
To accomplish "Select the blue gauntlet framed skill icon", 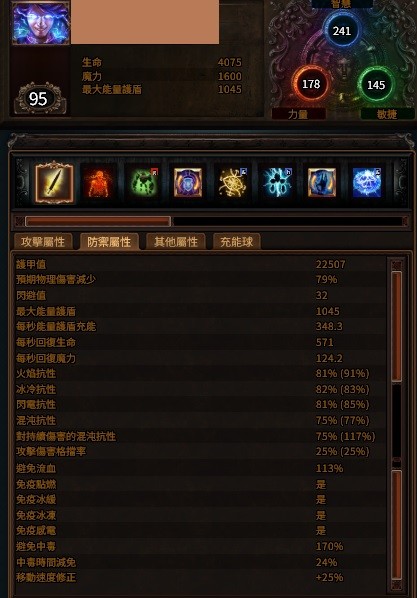I will click(322, 183).
